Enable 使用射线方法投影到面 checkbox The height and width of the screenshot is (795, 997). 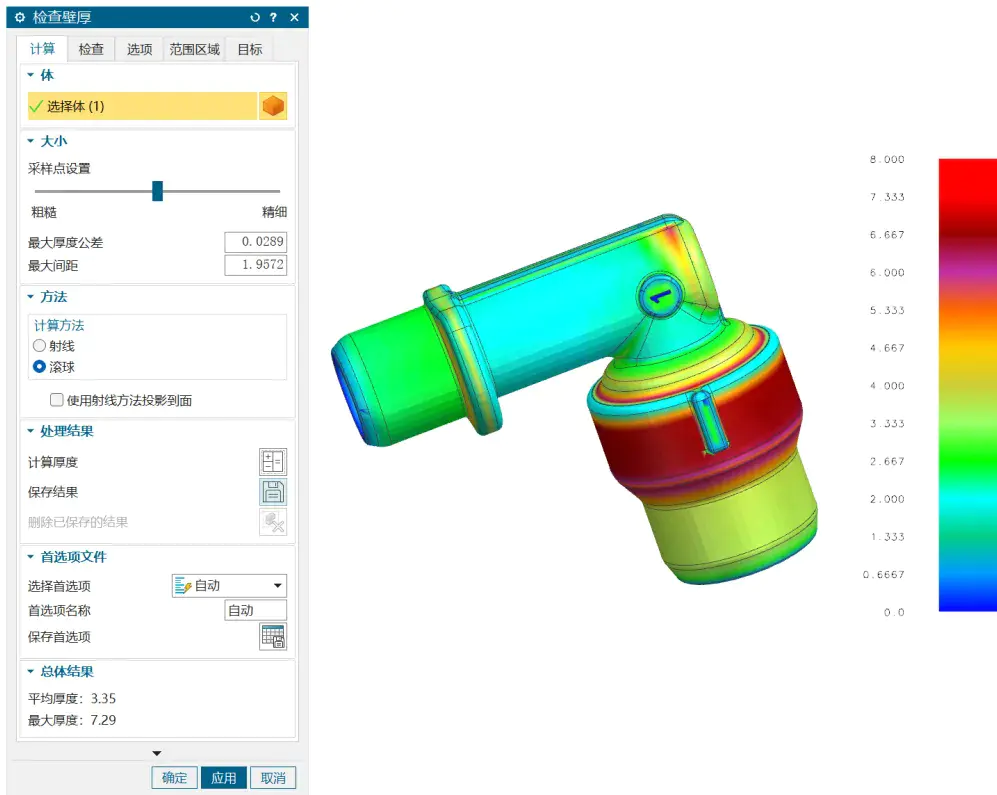coord(57,399)
